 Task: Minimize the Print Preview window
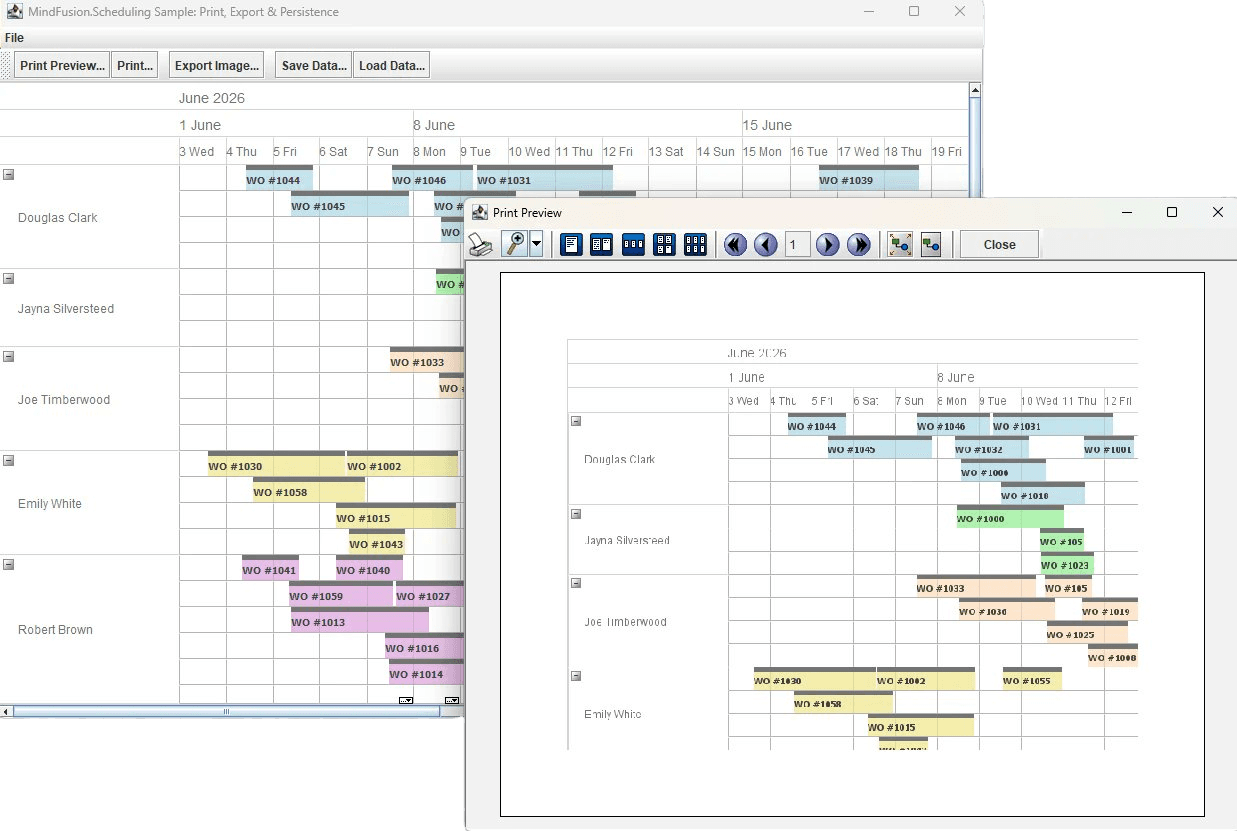(x=1126, y=212)
